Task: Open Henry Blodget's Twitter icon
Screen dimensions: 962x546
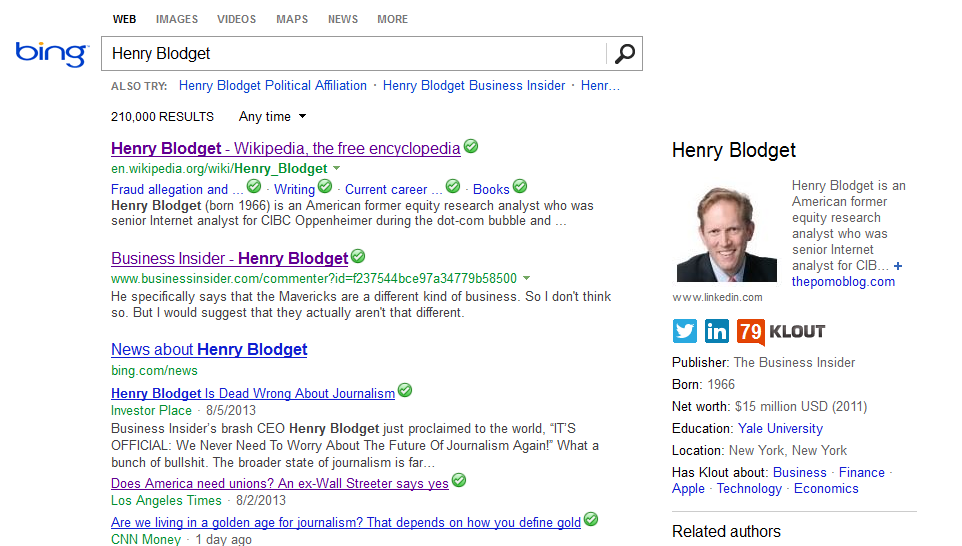Action: pyautogui.click(x=685, y=331)
